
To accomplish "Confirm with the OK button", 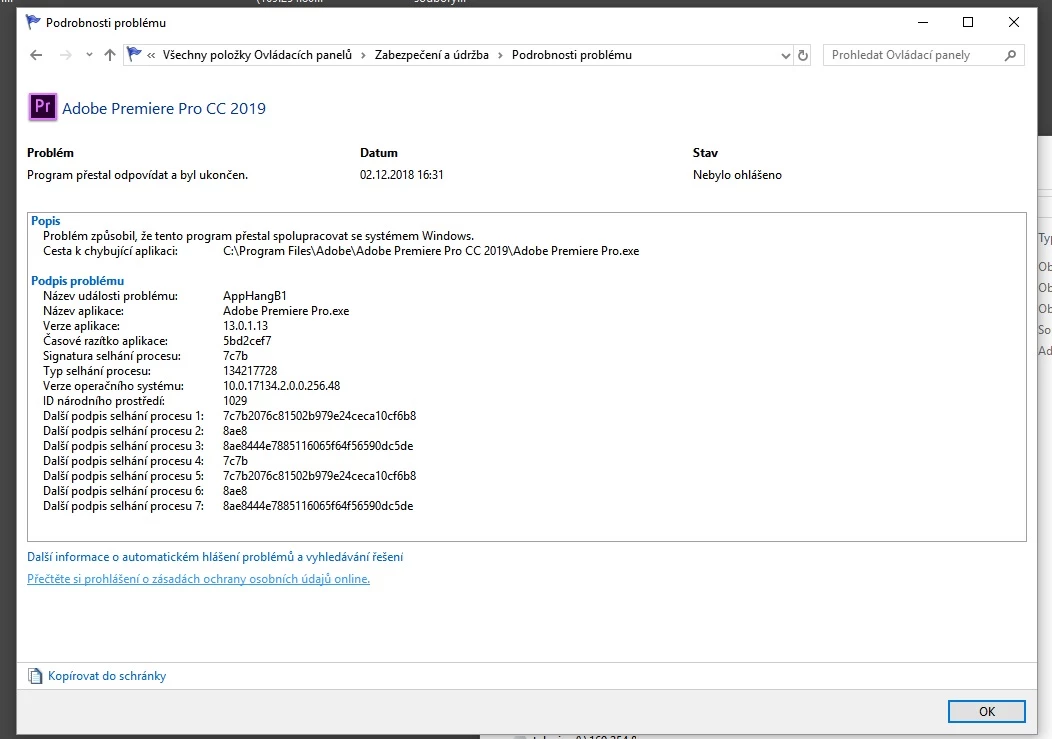I will pyautogui.click(x=986, y=711).
